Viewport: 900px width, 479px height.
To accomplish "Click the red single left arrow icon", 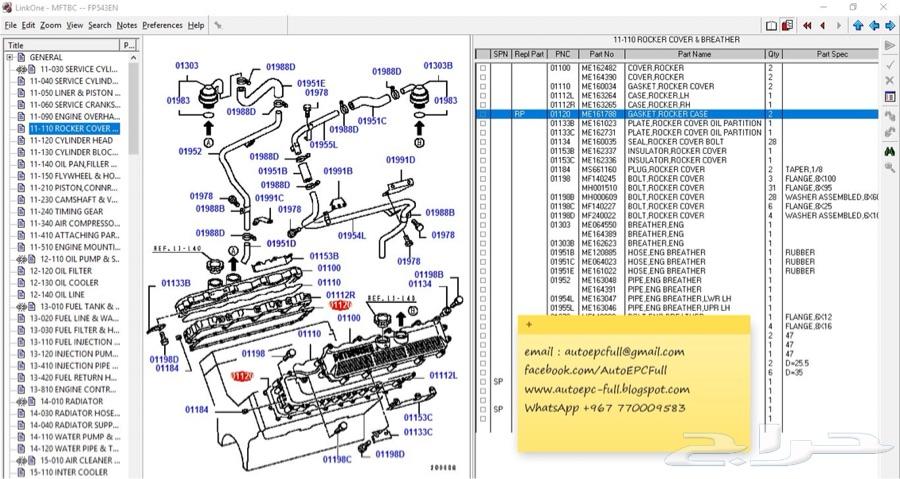I will pyautogui.click(x=823, y=26).
